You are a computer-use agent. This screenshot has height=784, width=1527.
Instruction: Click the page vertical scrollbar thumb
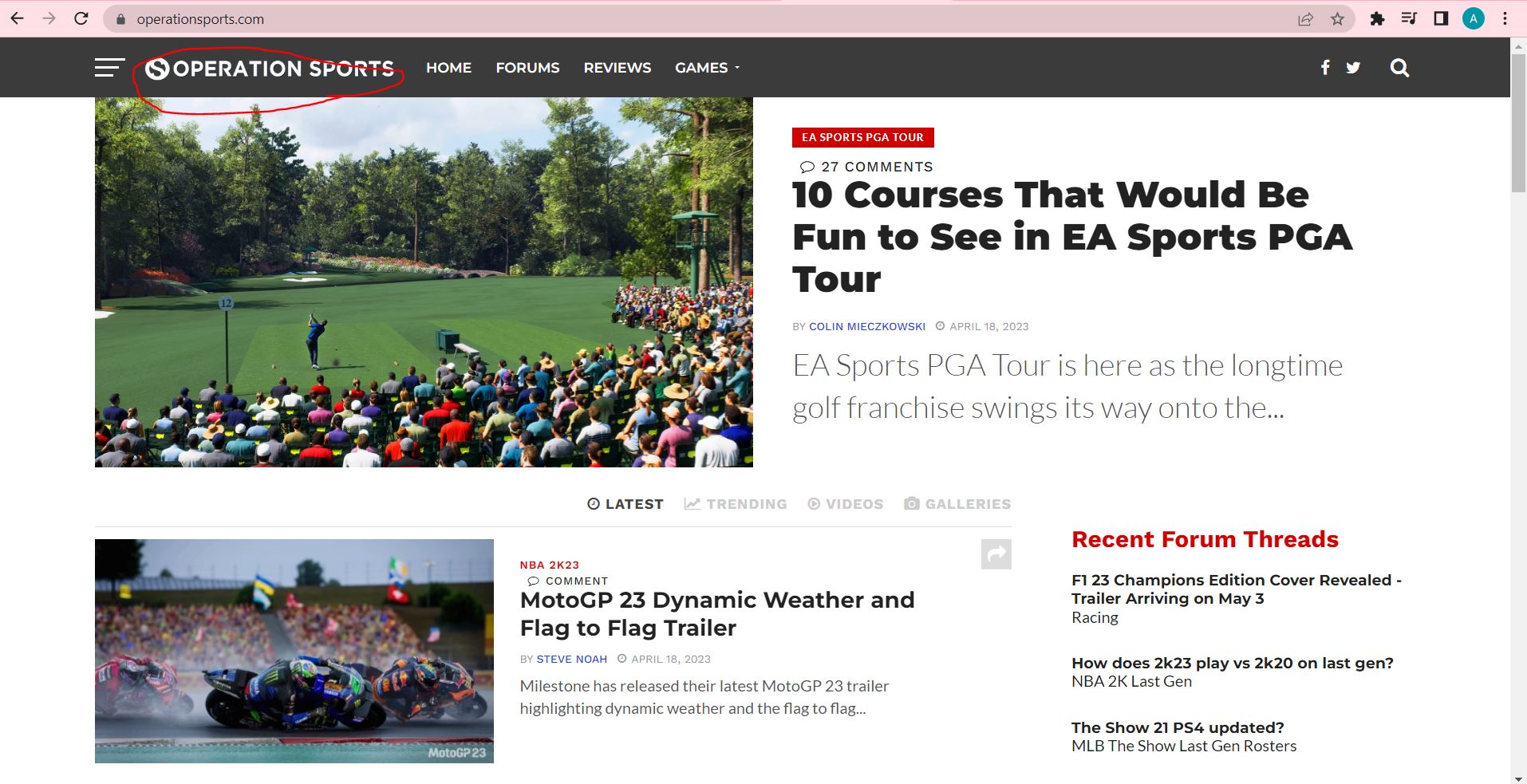coord(1518,124)
